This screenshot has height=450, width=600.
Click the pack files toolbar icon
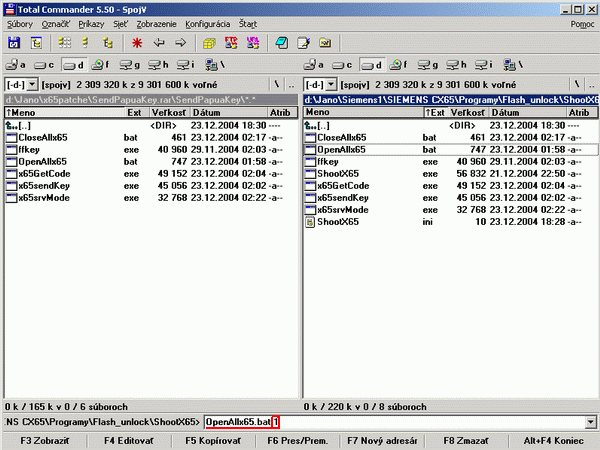coord(209,42)
